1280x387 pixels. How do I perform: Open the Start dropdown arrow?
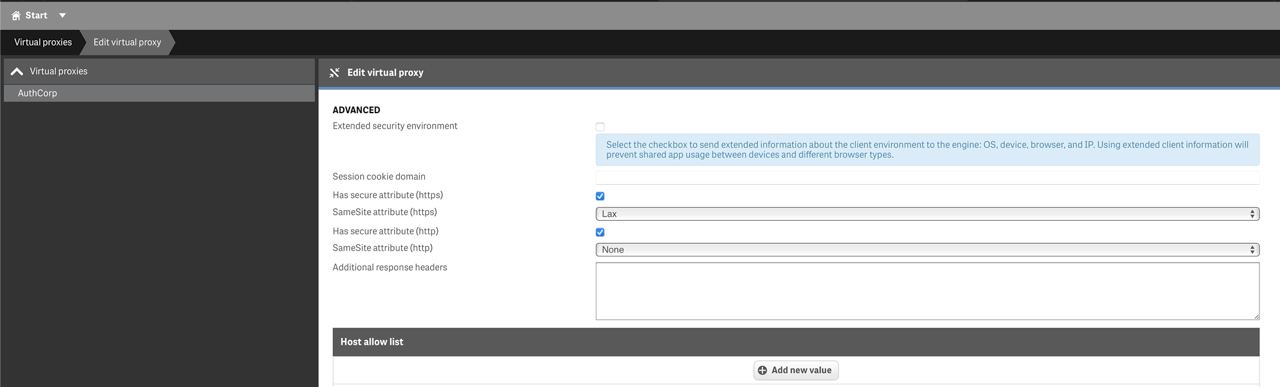pos(62,16)
